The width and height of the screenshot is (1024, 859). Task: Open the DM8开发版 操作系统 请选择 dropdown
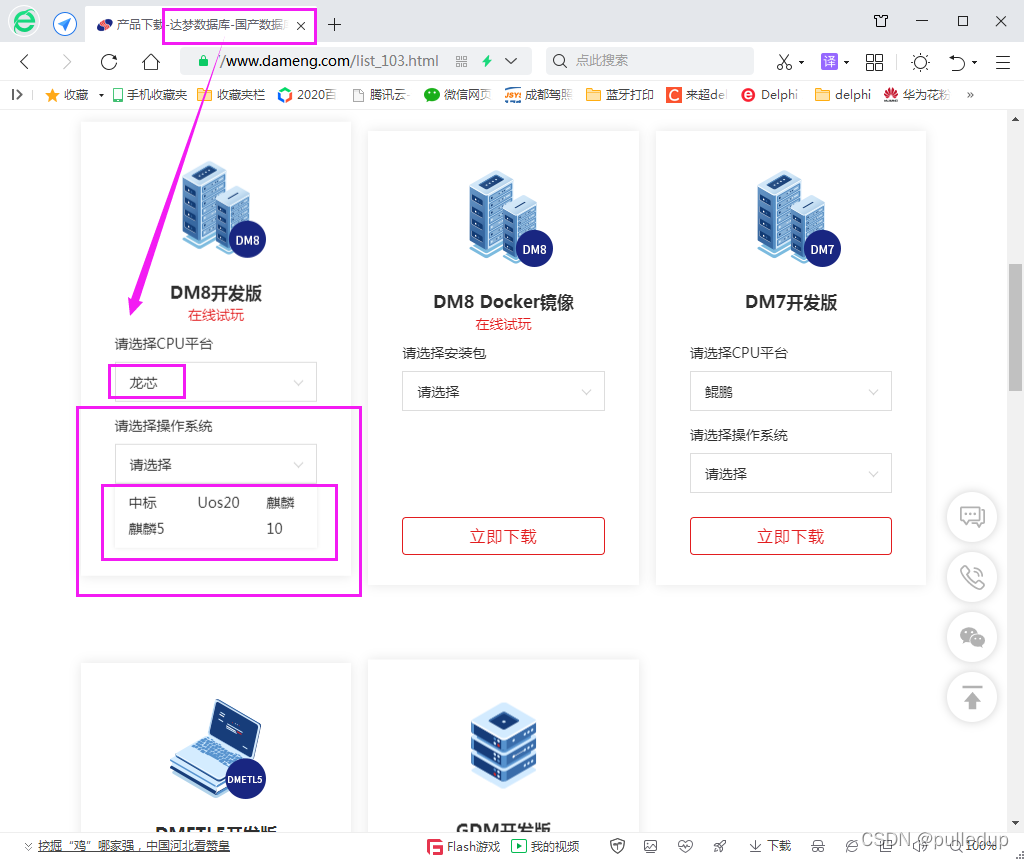pos(216,464)
